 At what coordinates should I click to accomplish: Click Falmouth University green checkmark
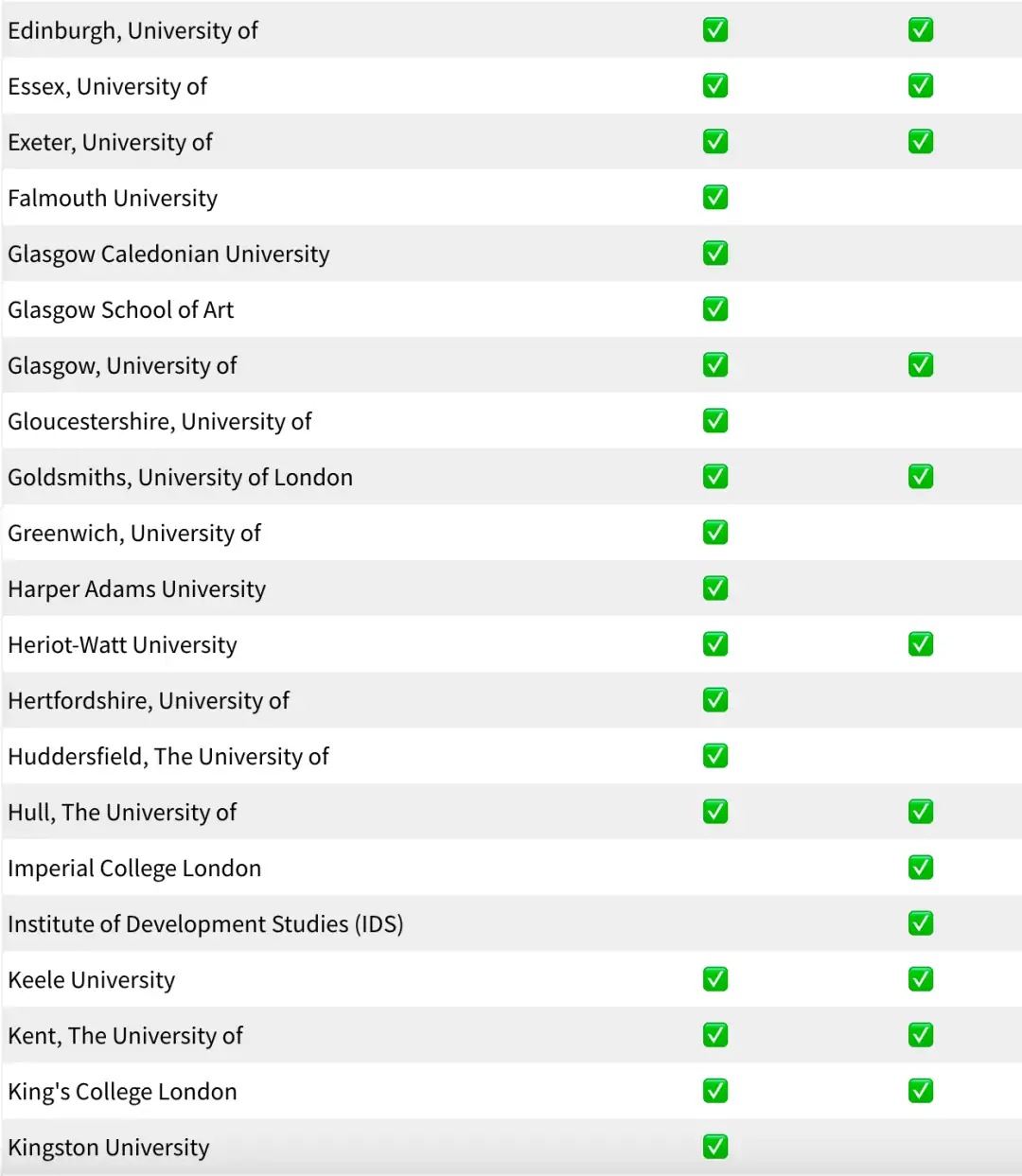pos(715,198)
